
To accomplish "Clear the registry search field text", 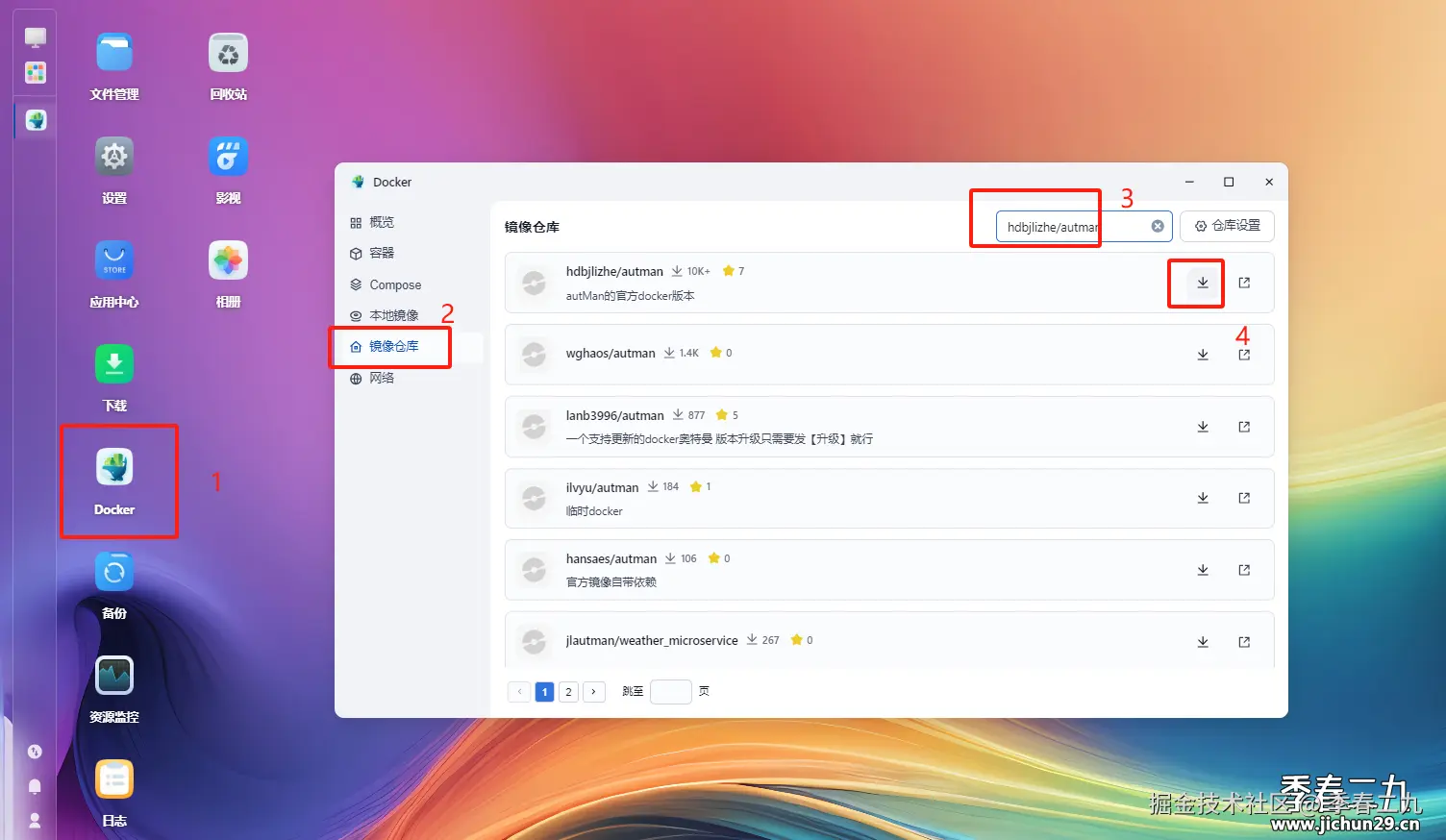I will [1158, 226].
